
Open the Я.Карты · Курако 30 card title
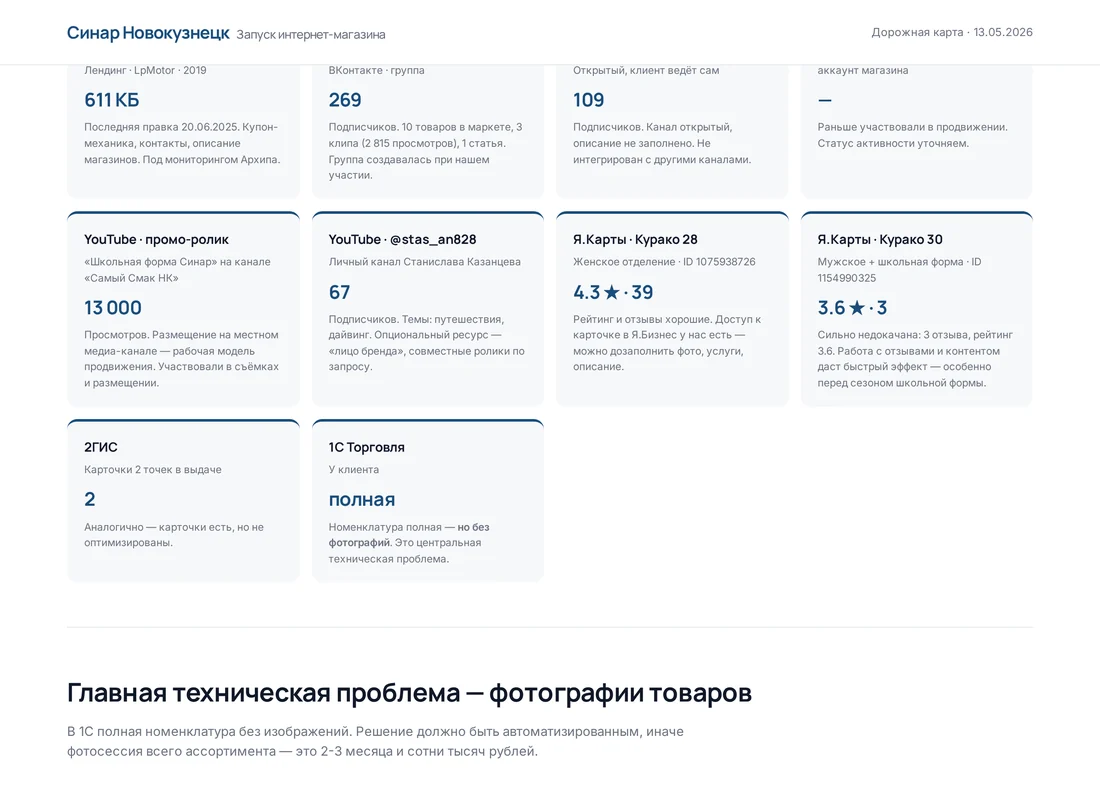click(880, 239)
